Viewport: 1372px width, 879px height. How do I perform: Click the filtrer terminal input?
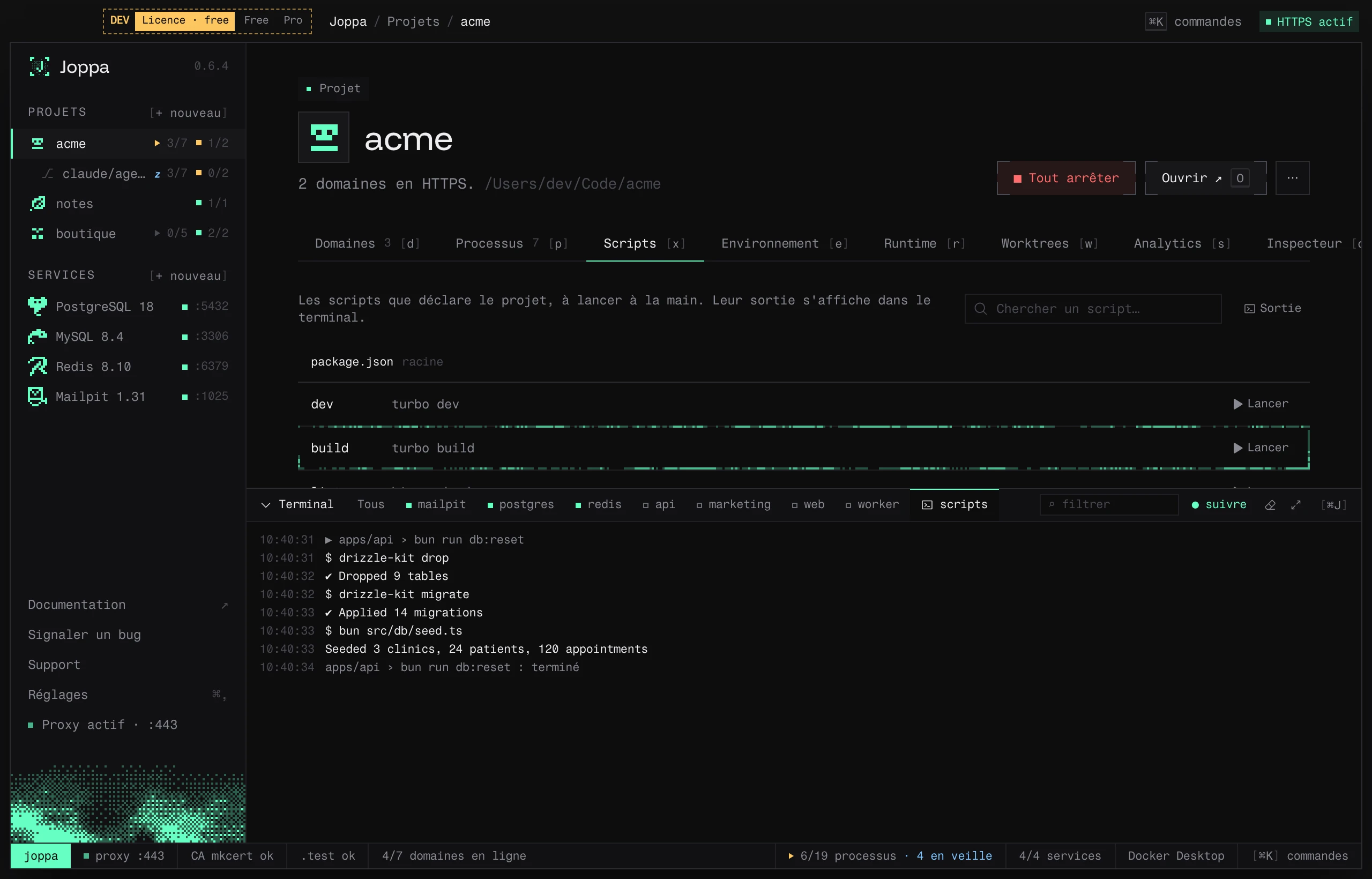tap(1109, 504)
